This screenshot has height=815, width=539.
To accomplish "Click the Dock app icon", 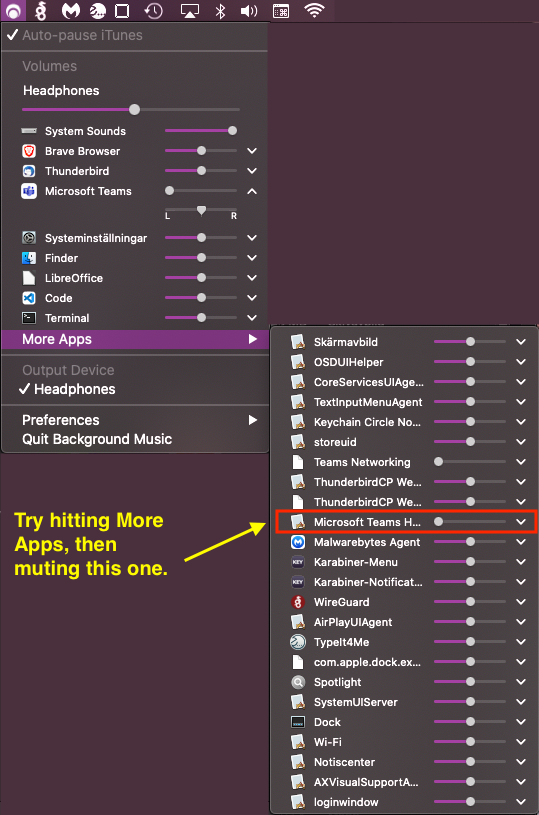I will pyautogui.click(x=298, y=722).
